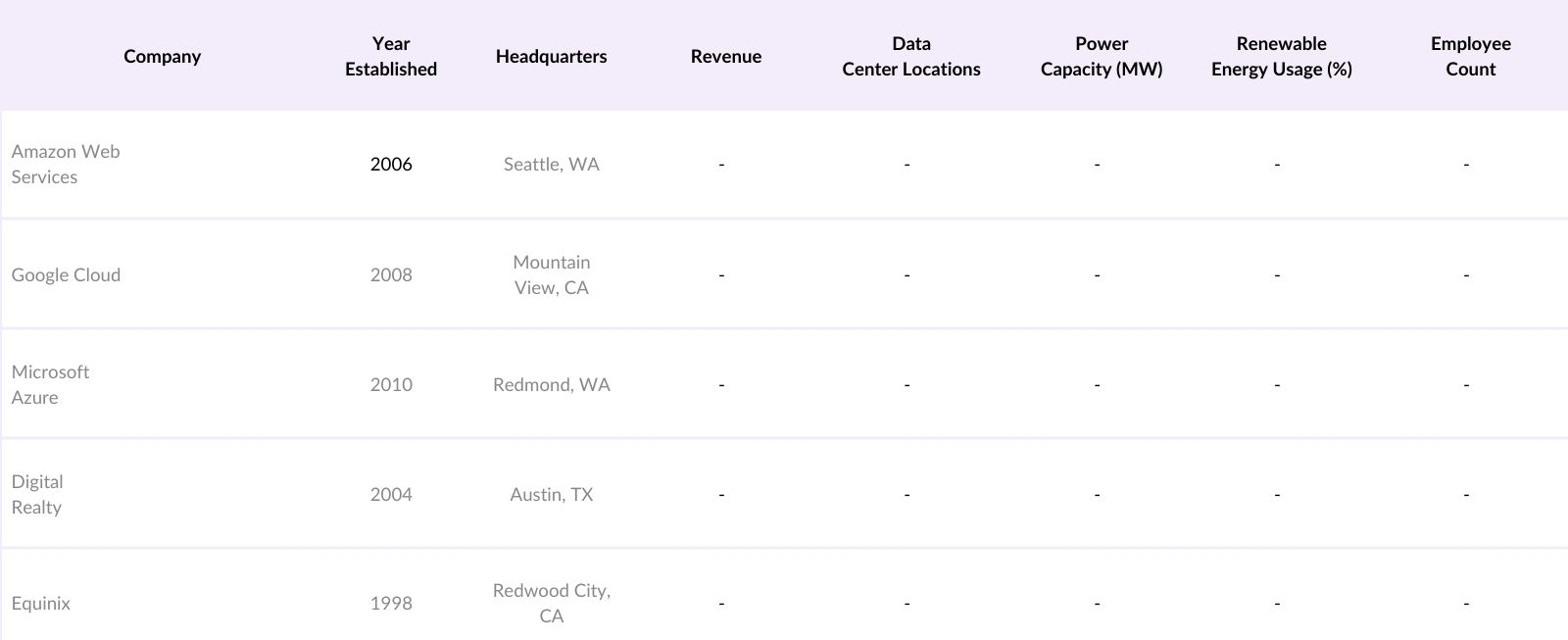Select the Renewable Energy Usage (%) header
1568x640 pixels.
(x=1281, y=56)
